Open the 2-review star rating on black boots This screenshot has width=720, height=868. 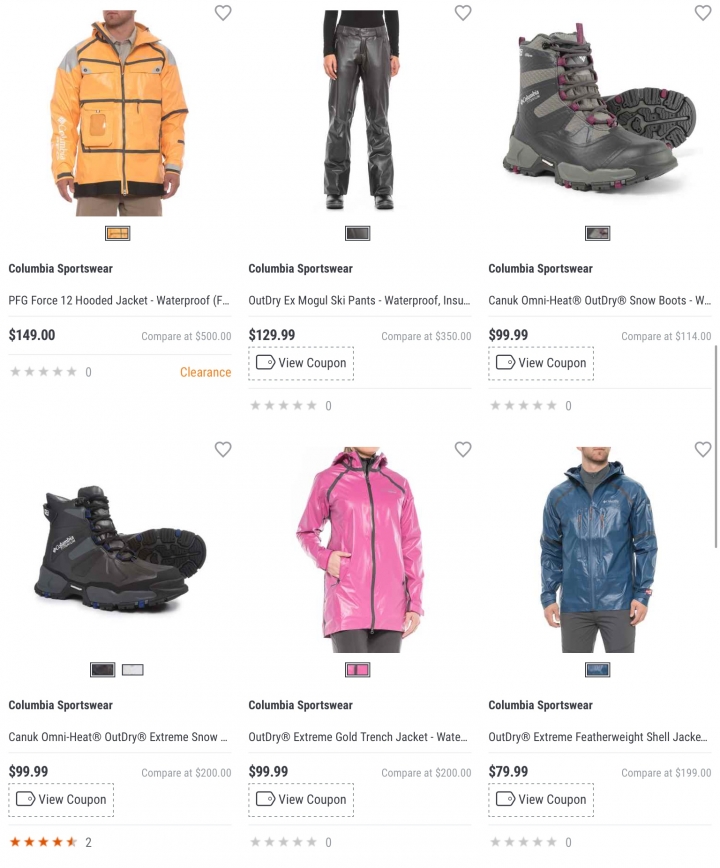click(x=50, y=843)
